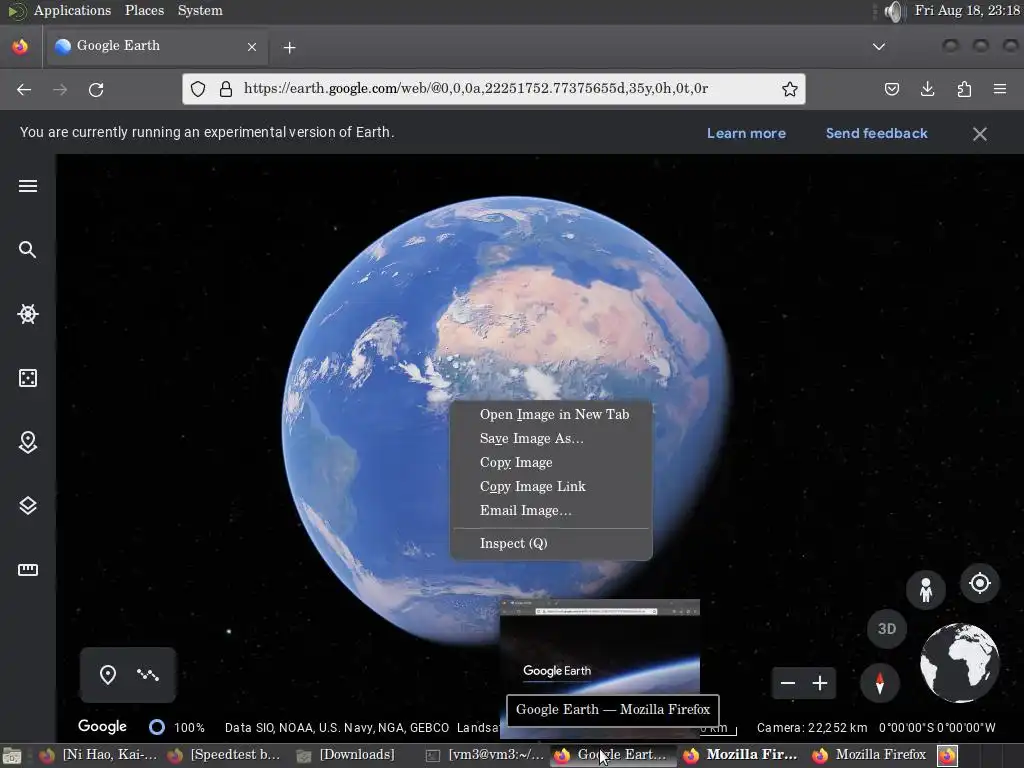This screenshot has width=1024, height=768.
Task: Close the Google Earth tab
Action: [252, 47]
